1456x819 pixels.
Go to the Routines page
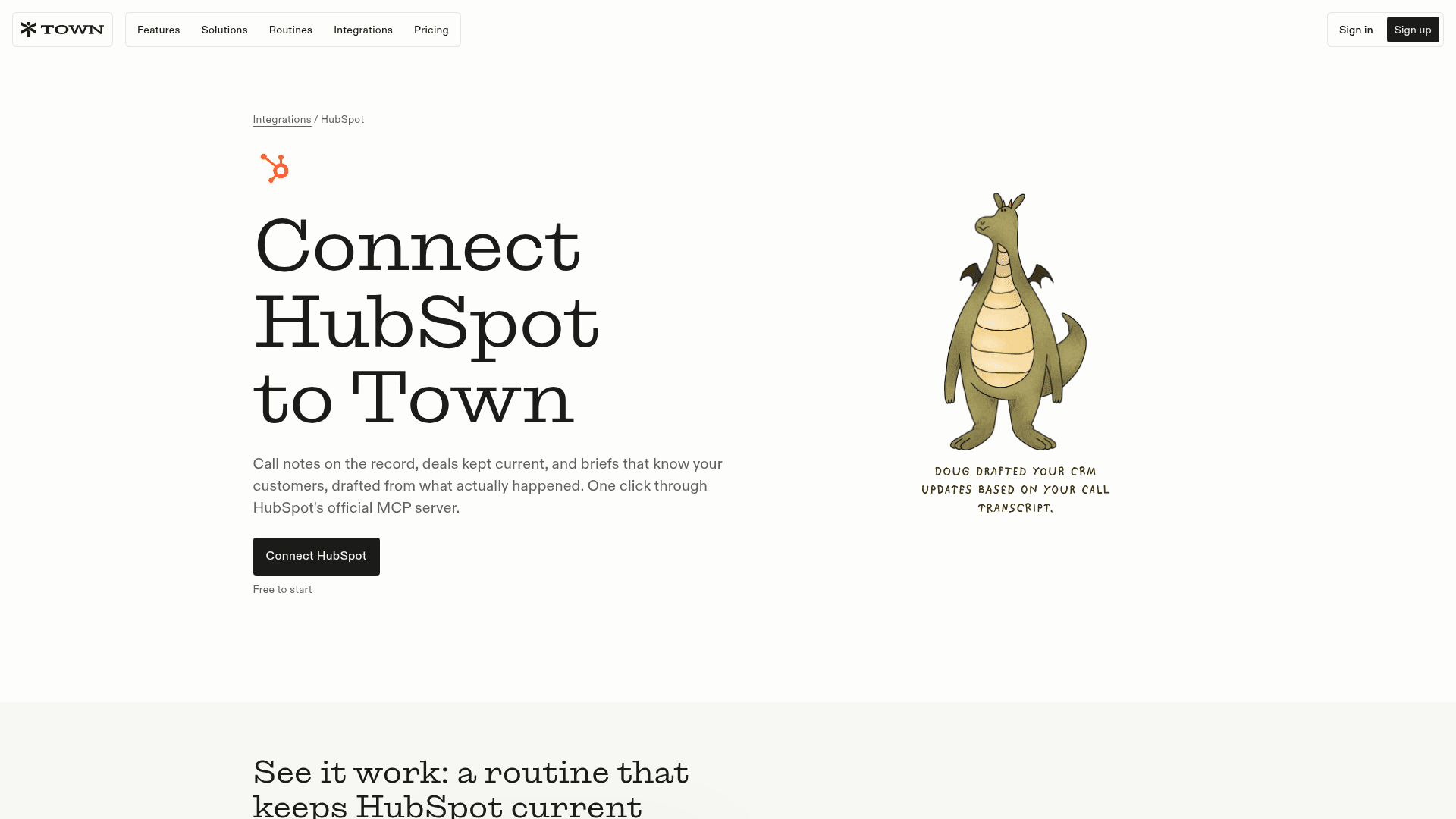tap(290, 30)
